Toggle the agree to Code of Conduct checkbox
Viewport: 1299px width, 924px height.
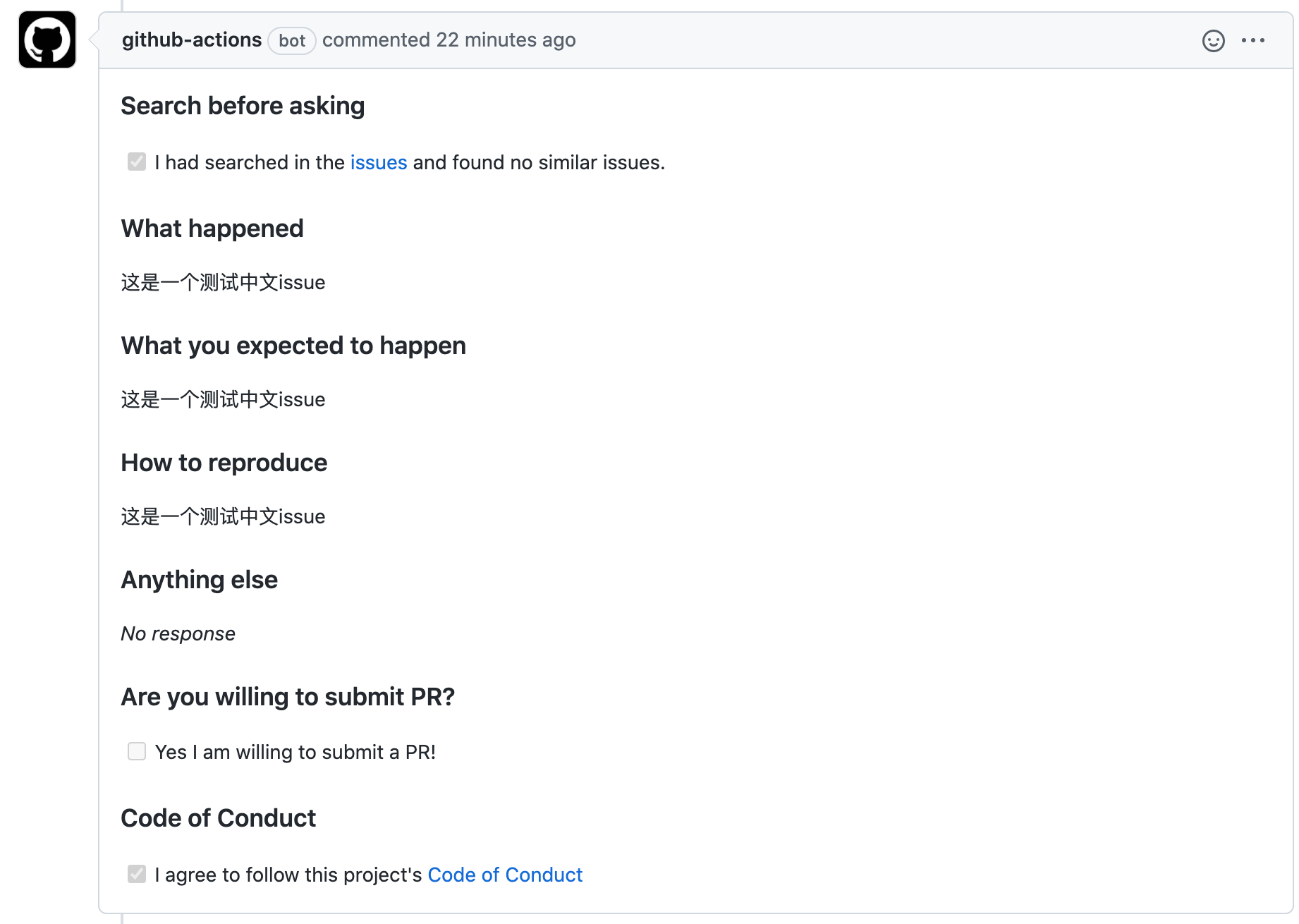click(x=137, y=875)
